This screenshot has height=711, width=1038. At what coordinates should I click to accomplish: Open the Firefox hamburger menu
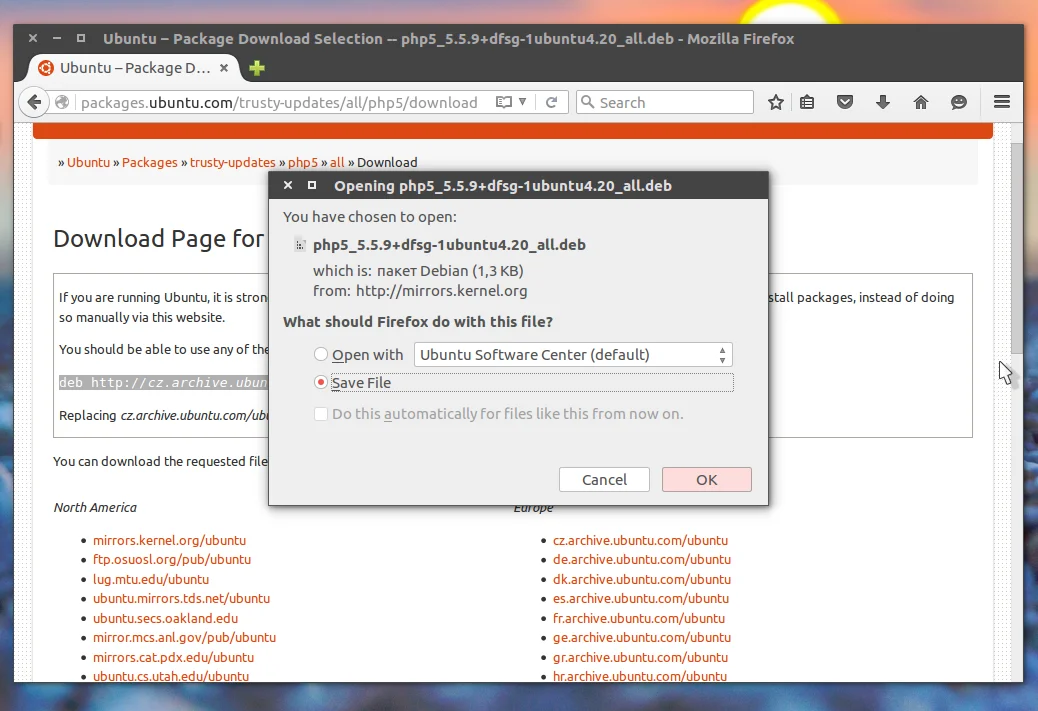click(1002, 102)
